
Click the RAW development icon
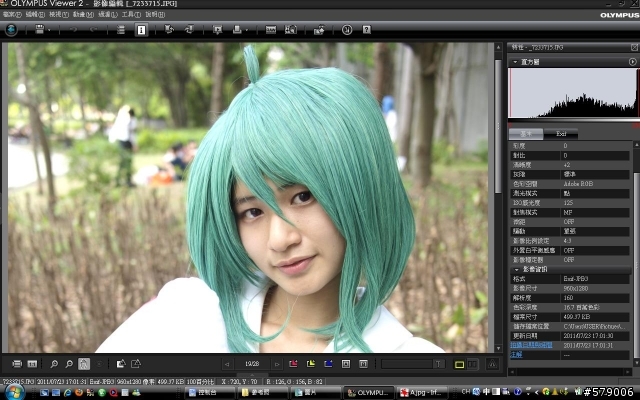coord(271,30)
